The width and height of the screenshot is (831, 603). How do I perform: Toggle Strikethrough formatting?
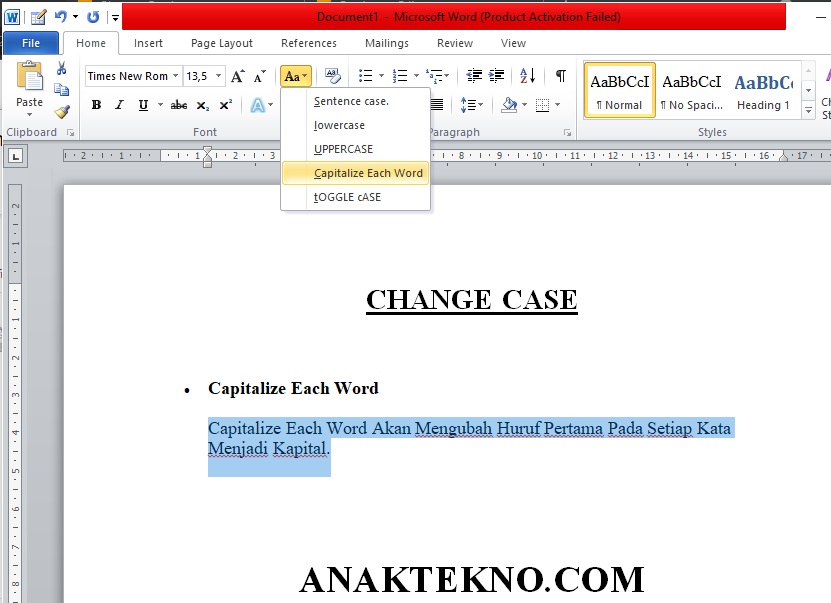pyautogui.click(x=179, y=105)
